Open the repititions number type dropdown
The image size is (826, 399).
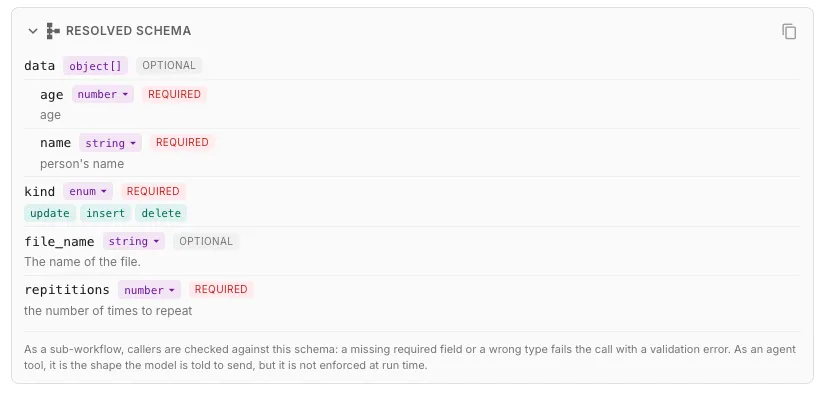point(150,290)
